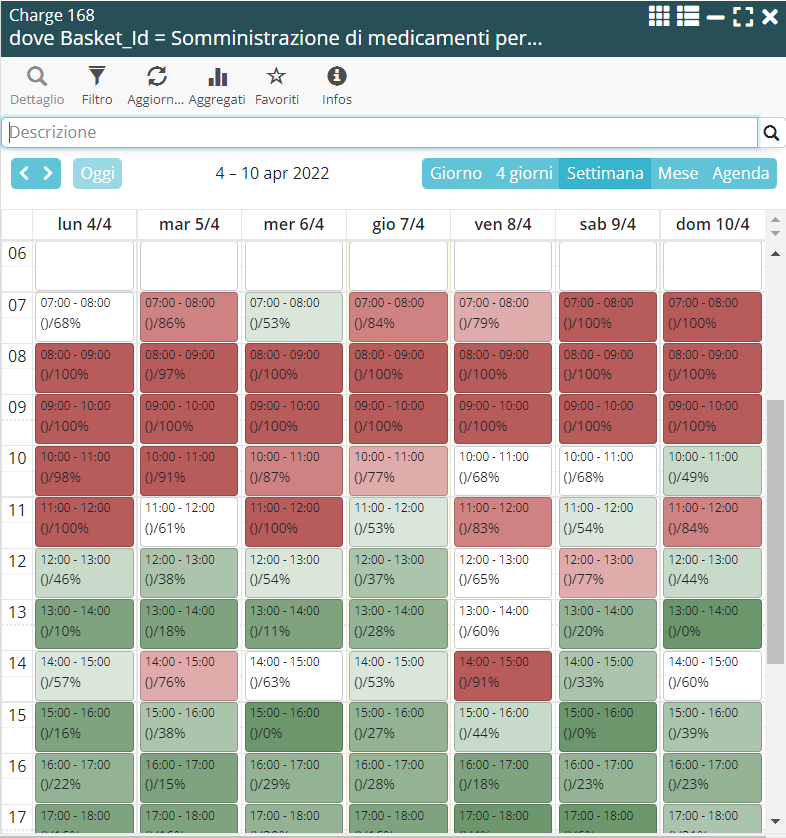Open Aggregati bar chart icon
786x838 pixels.
tap(217, 77)
